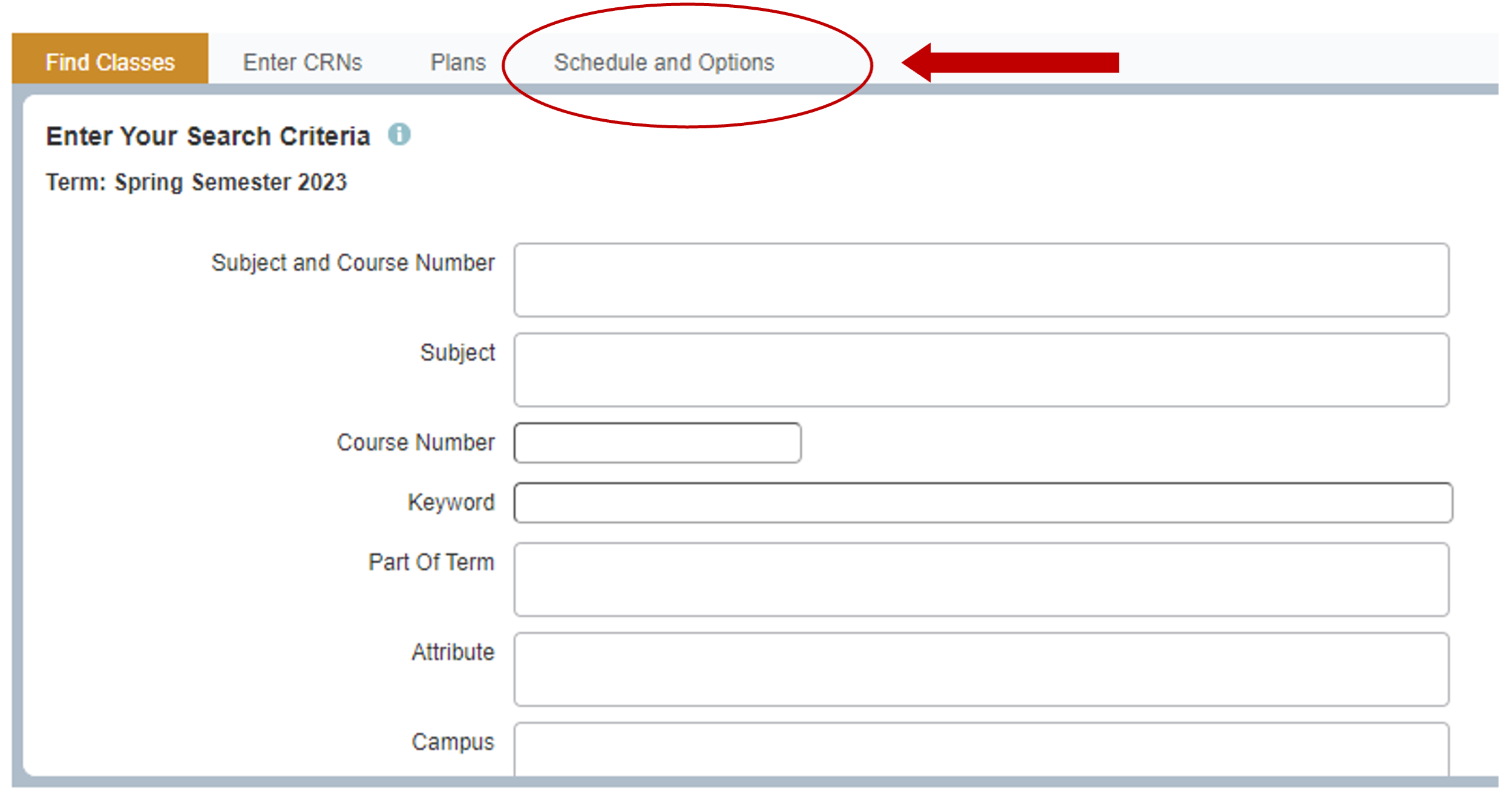The image size is (1503, 812).
Task: Open the Subject selection box
Action: click(981, 370)
